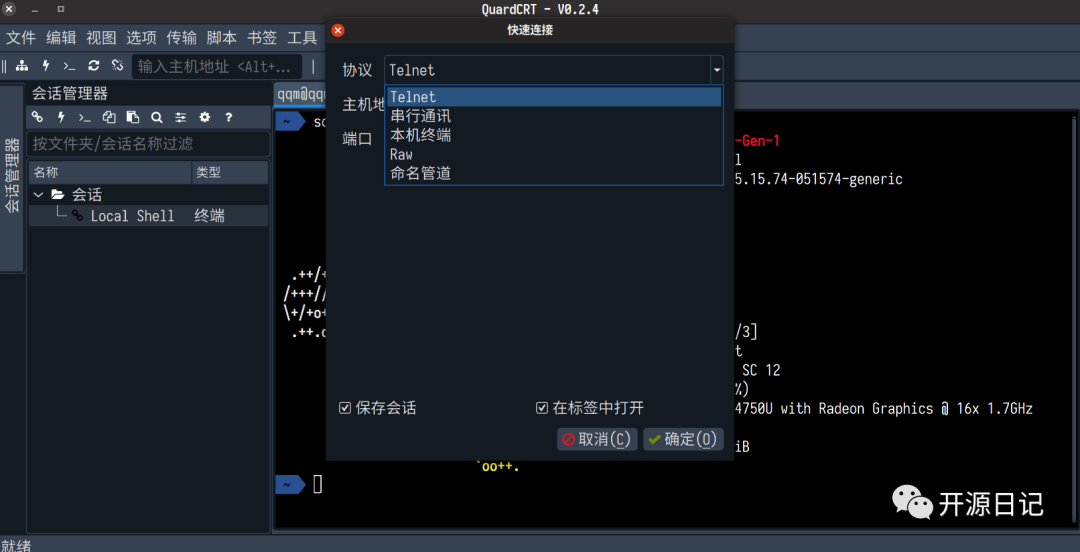This screenshot has height=552, width=1080.
Task: Select 本机终端 in protocol list
Action: 554,135
